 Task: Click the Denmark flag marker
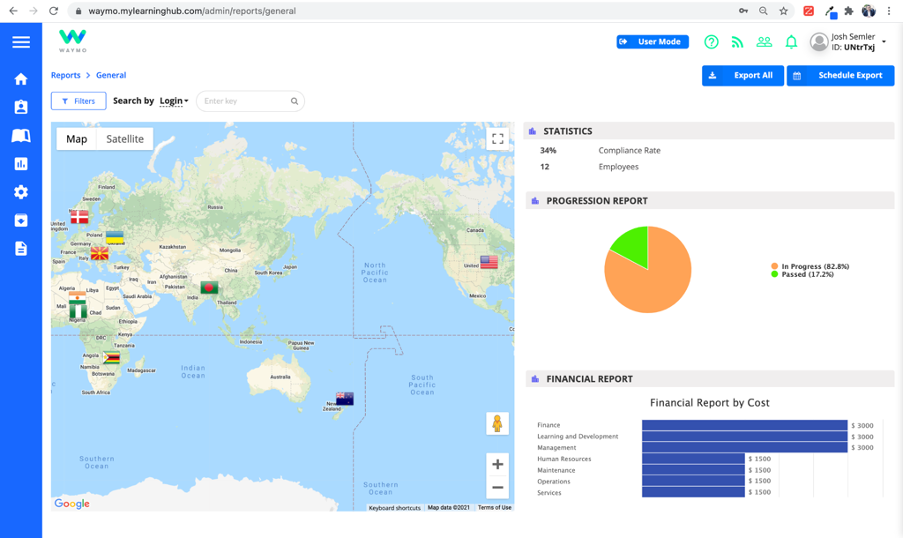tap(80, 217)
